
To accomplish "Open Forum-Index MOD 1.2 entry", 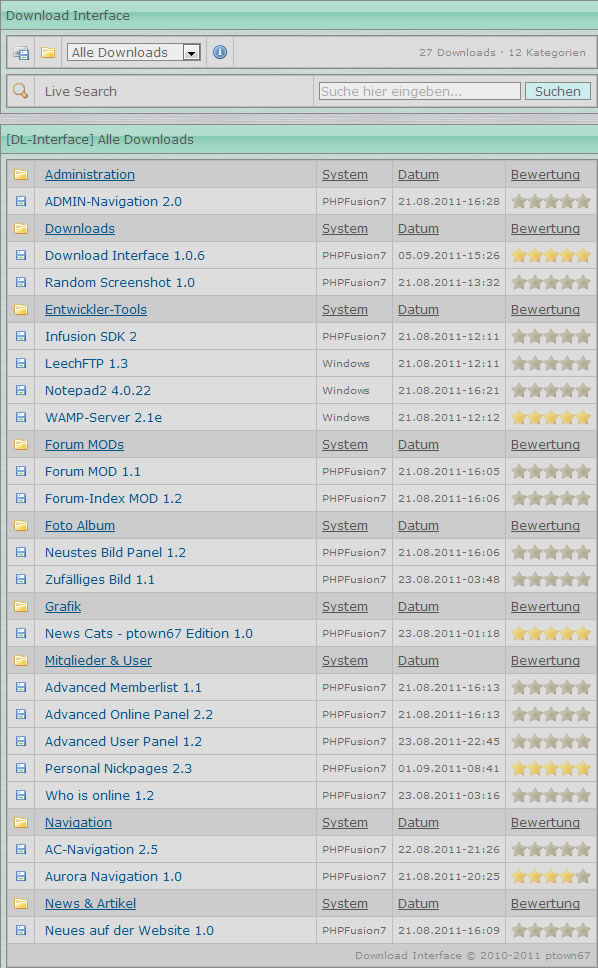I will [113, 498].
